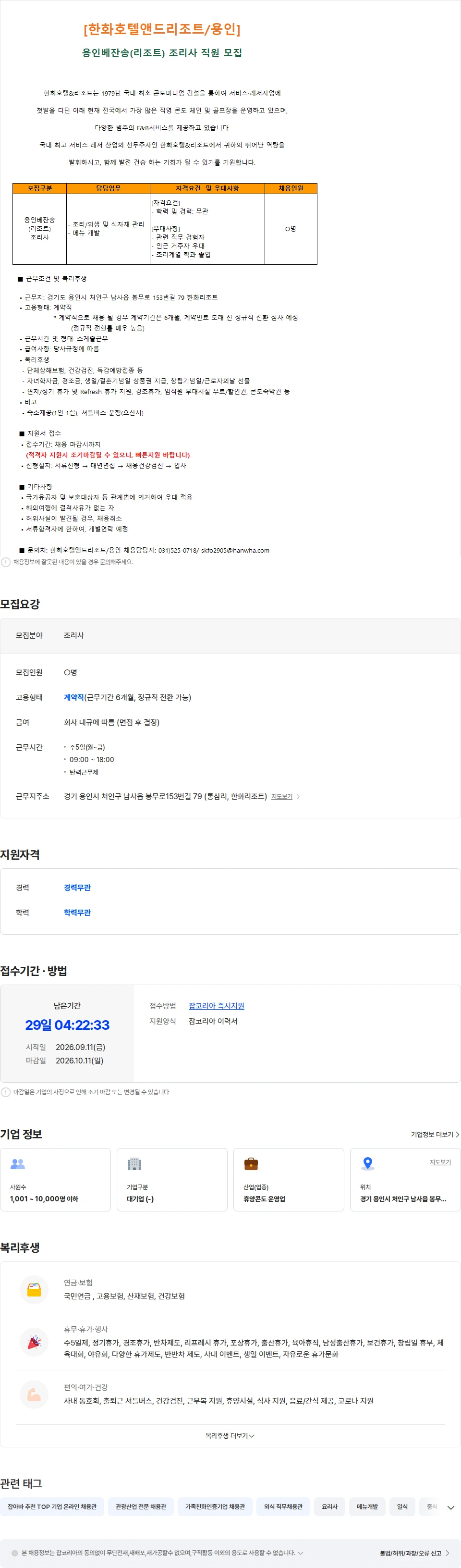Click the 편의·여가·건강 muscle icon
461x1568 pixels.
point(34,1394)
